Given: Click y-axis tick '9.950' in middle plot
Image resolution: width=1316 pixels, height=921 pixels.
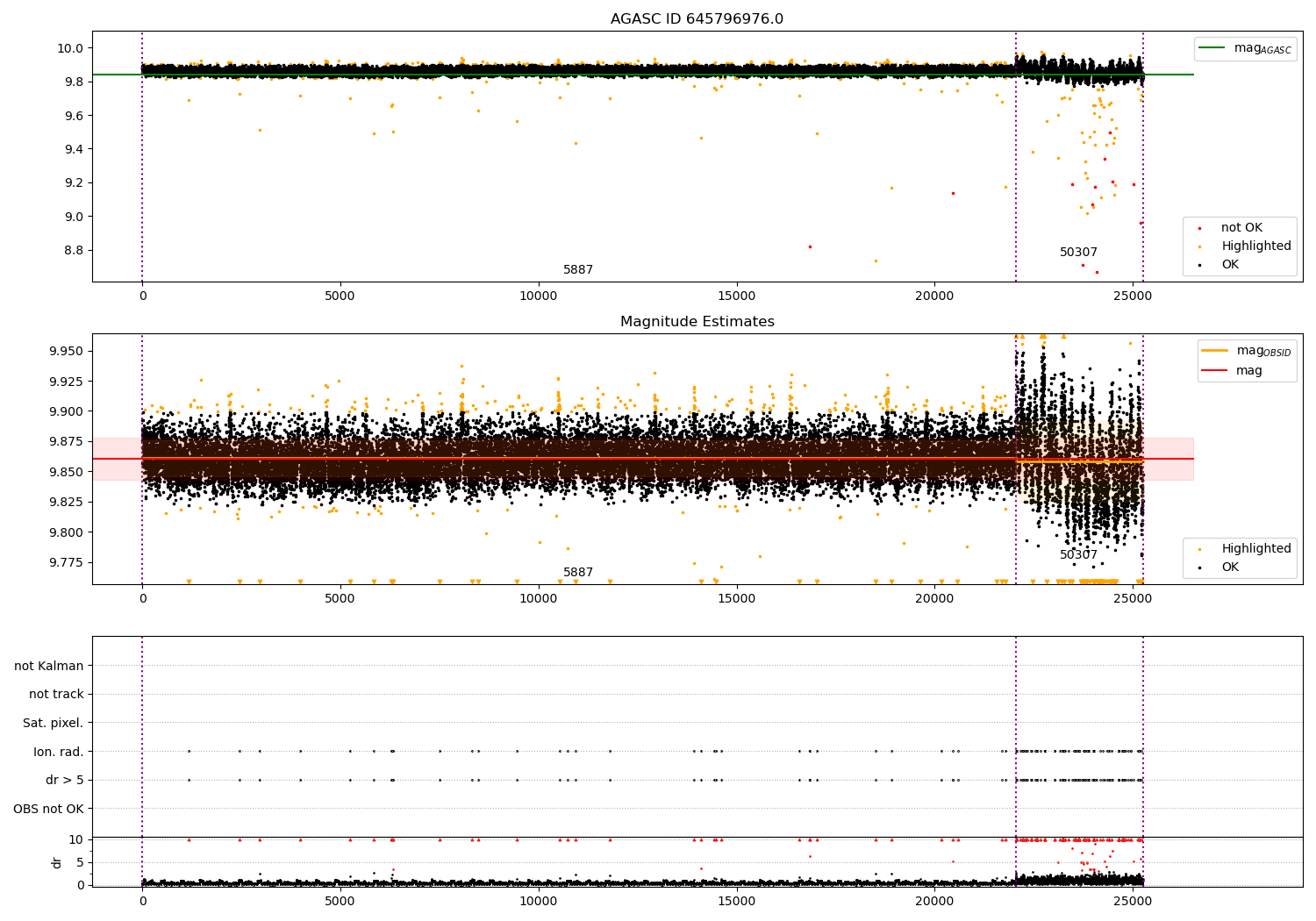Looking at the screenshot, I should pos(67,351).
